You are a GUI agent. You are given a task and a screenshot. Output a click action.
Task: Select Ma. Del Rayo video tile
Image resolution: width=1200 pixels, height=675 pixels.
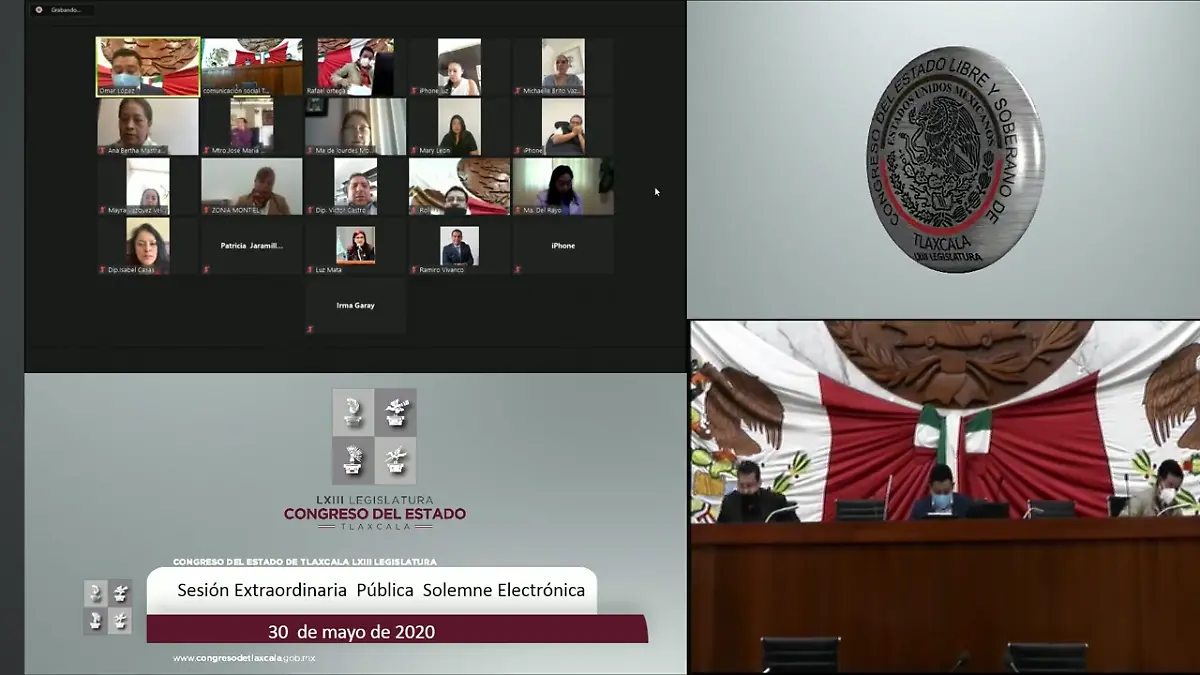pyautogui.click(x=563, y=186)
